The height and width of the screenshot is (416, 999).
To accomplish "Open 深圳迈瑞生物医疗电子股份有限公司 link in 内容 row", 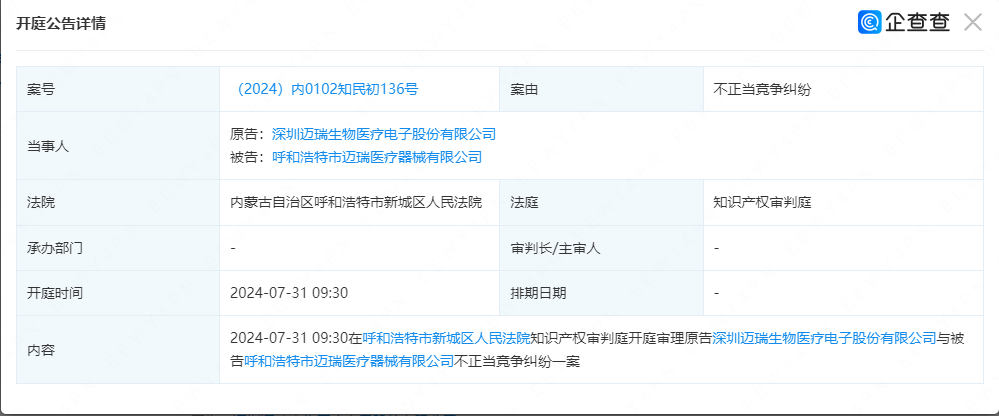I will [x=824, y=338].
